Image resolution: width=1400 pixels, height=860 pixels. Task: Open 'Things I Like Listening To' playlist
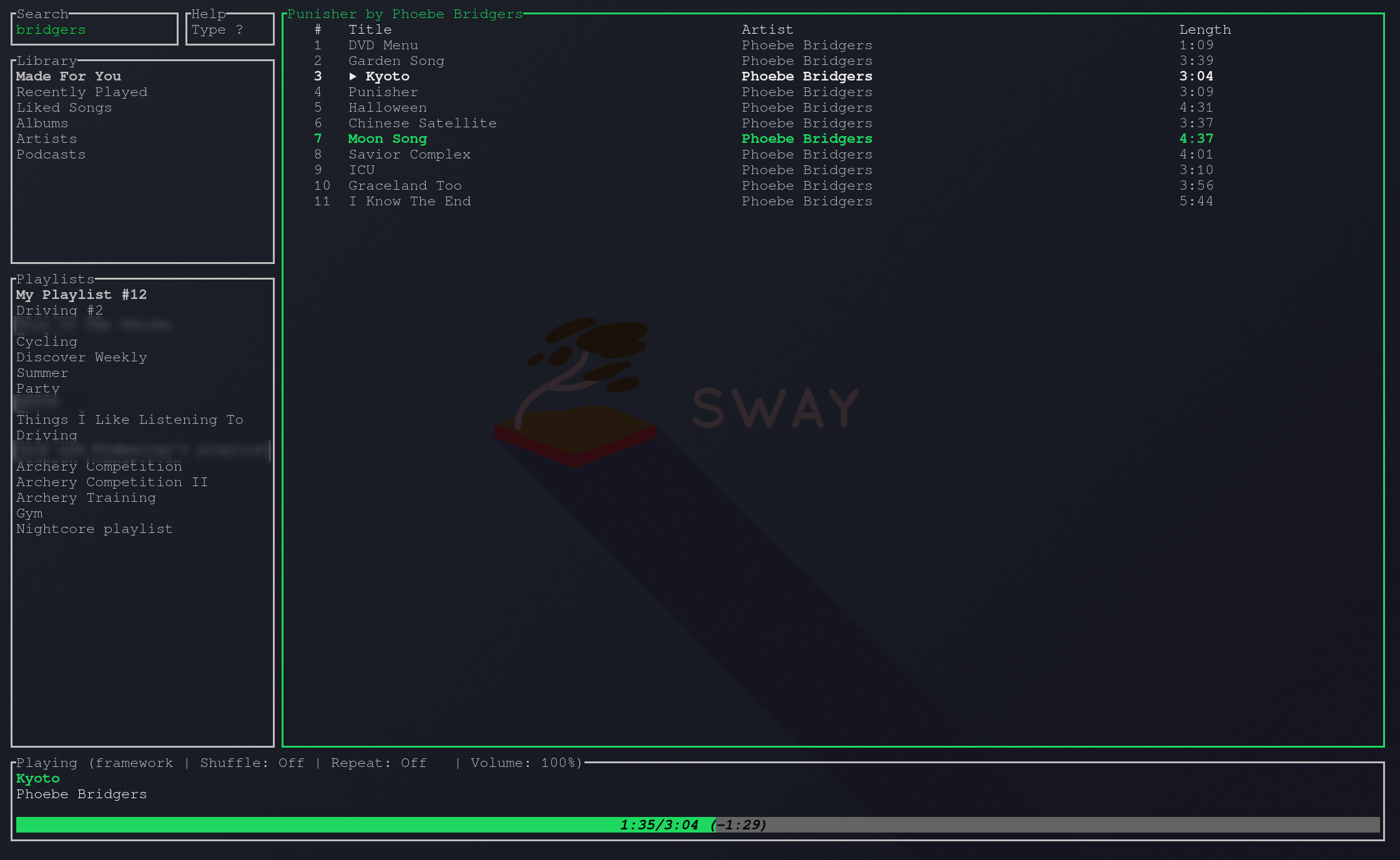(130, 419)
